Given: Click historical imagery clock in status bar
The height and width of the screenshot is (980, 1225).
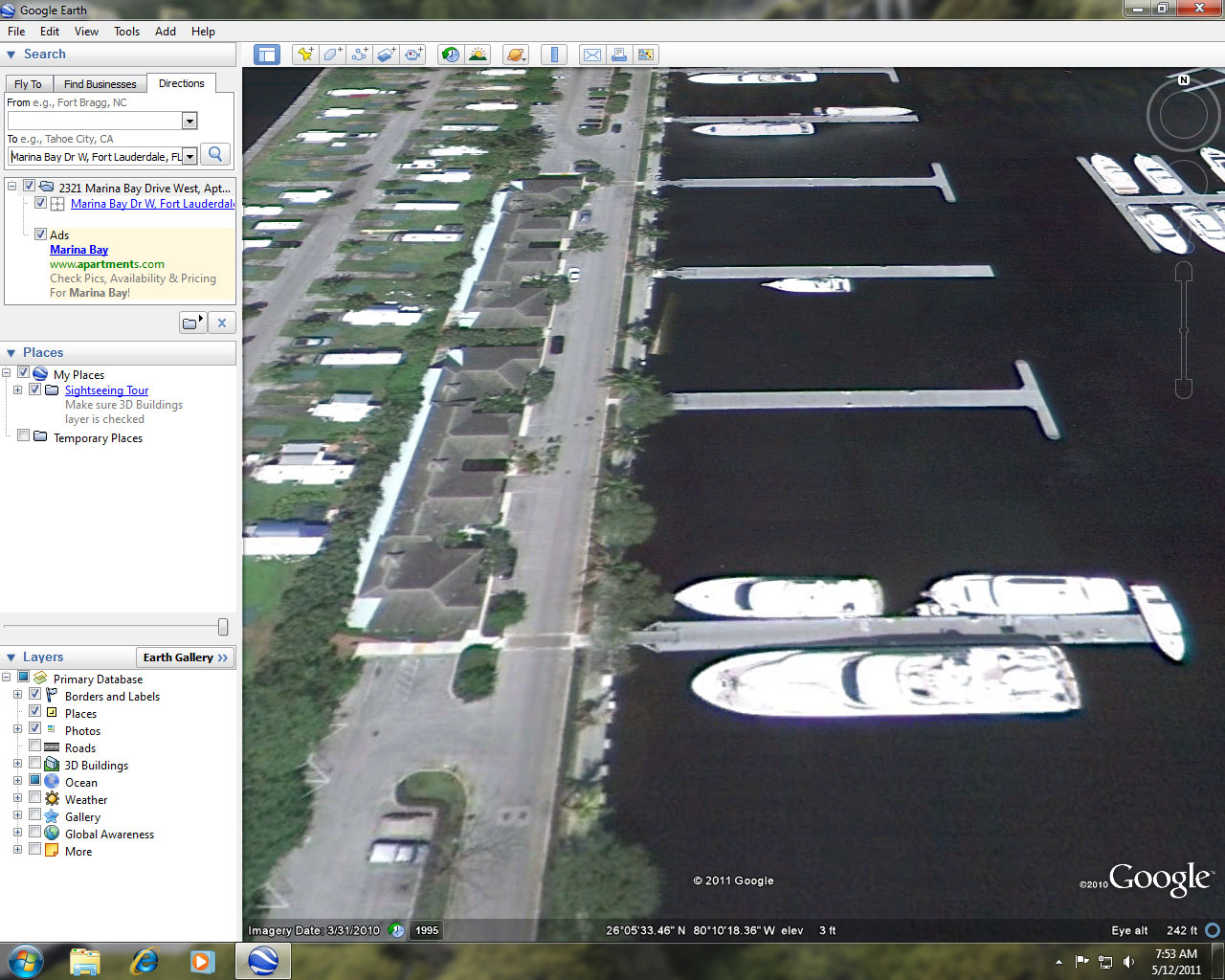Looking at the screenshot, I should (x=396, y=930).
